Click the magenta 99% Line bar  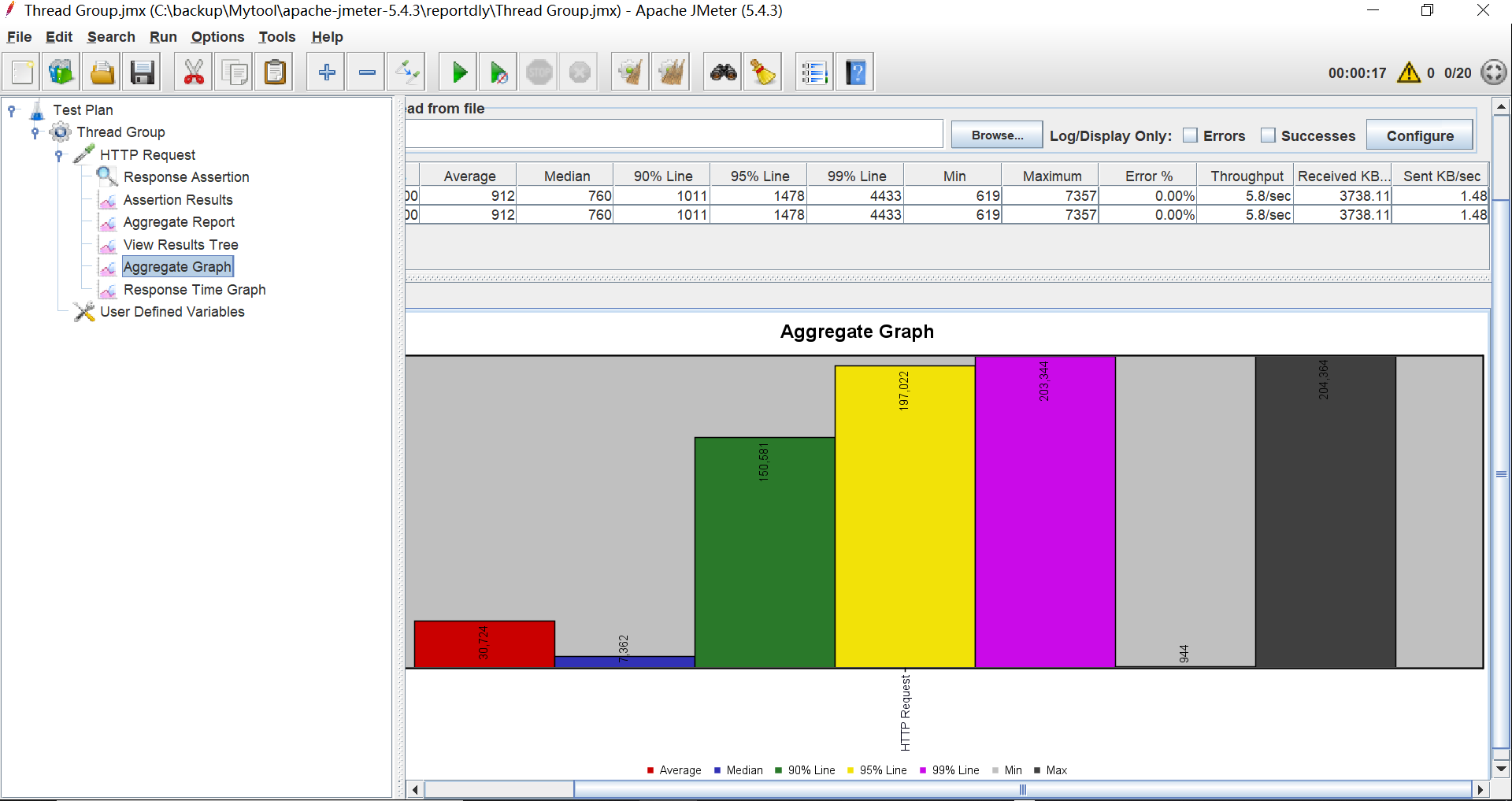[1045, 512]
